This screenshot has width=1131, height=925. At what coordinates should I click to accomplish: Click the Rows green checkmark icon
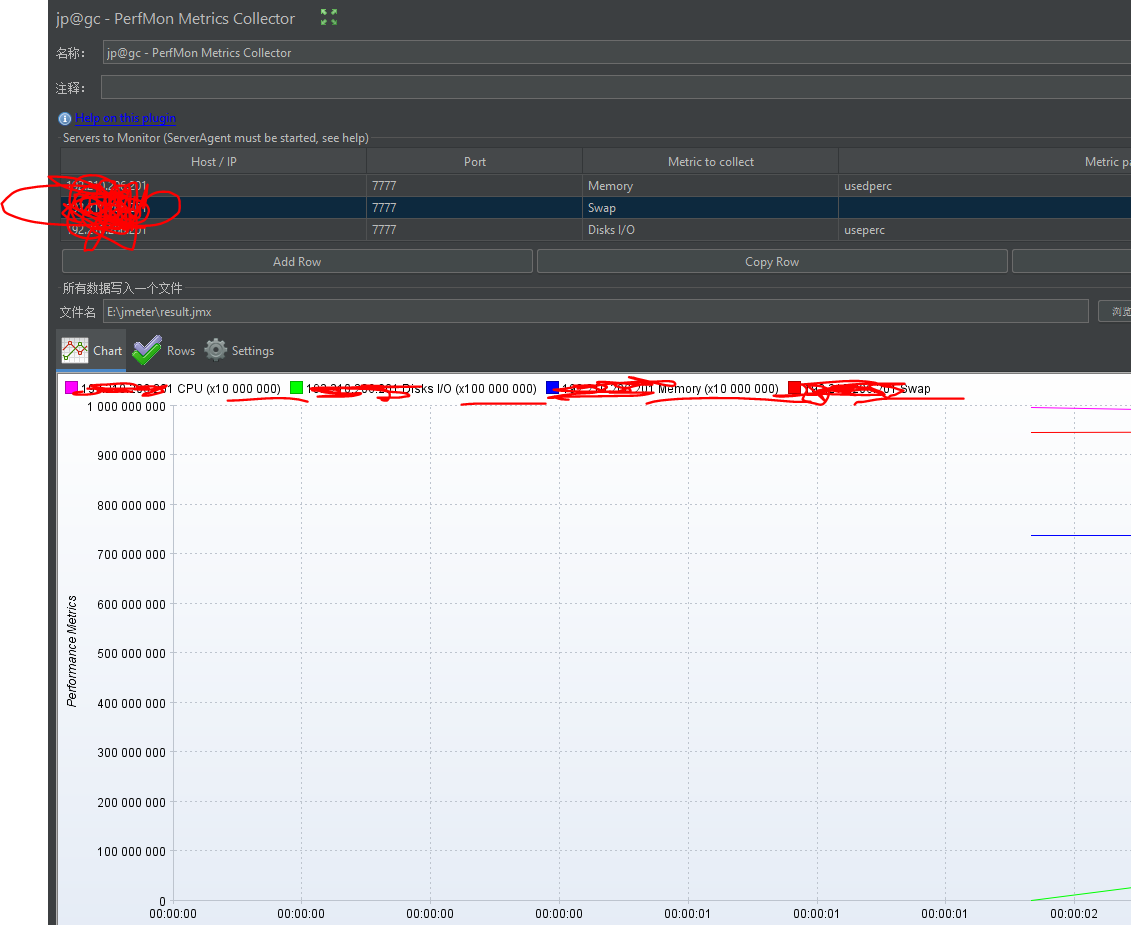click(x=147, y=350)
